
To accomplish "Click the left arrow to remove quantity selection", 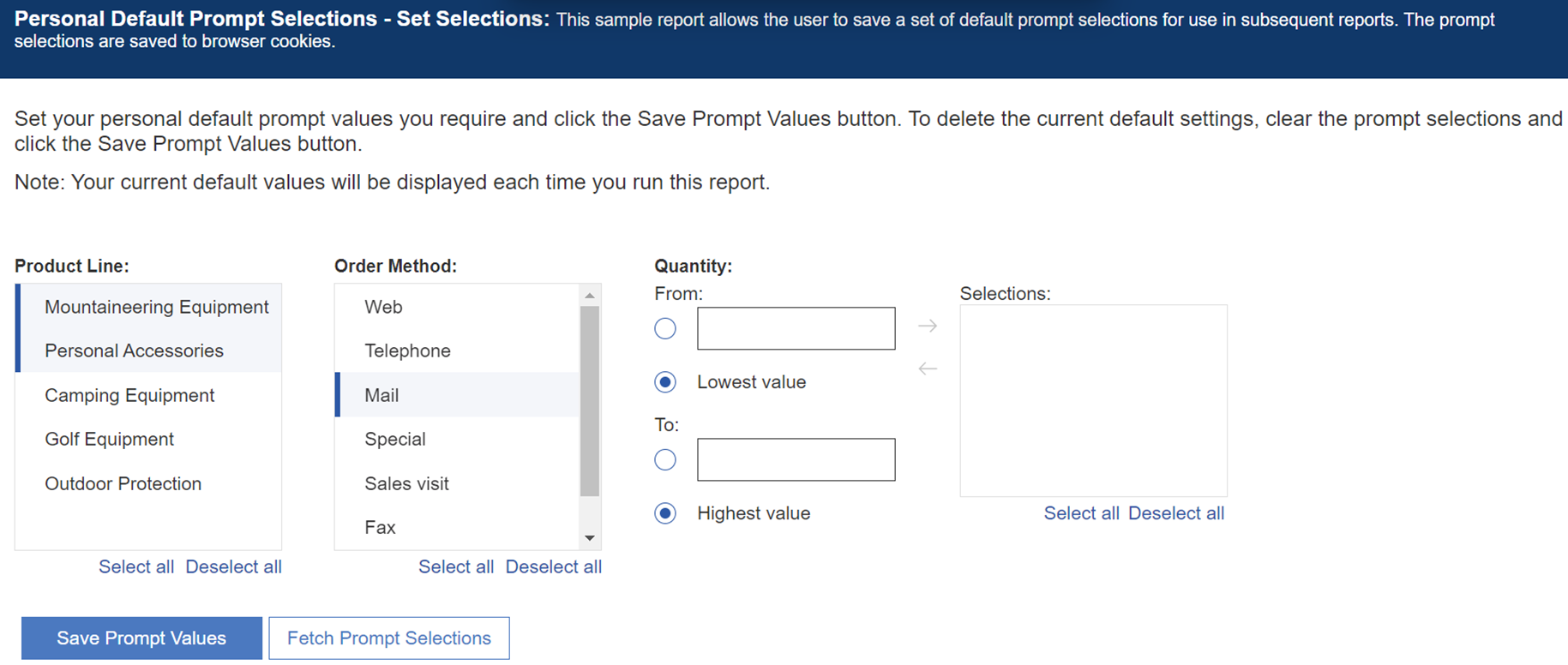I will pos(927,369).
